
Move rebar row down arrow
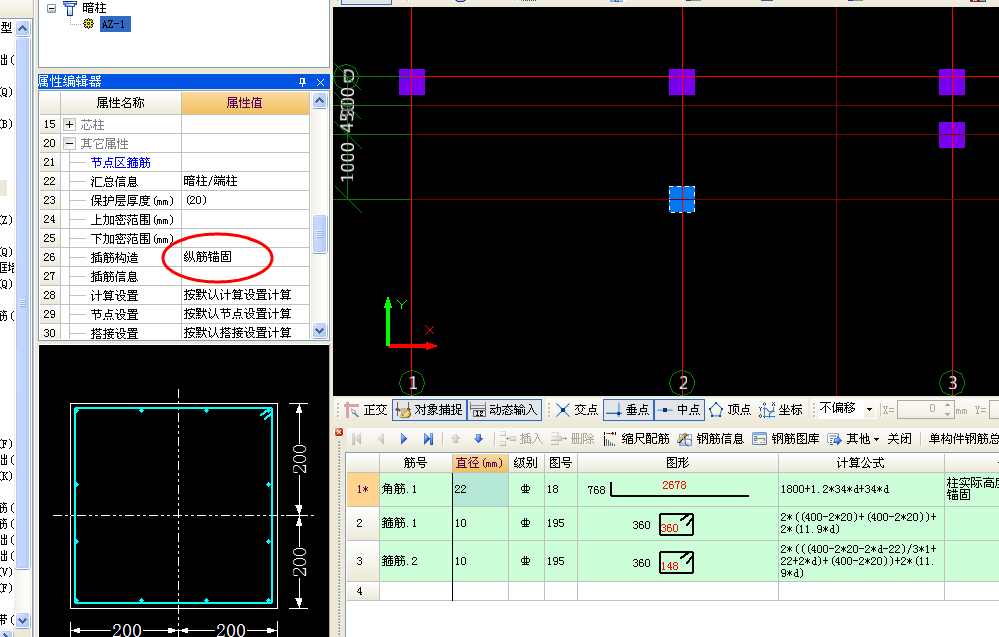(478, 439)
